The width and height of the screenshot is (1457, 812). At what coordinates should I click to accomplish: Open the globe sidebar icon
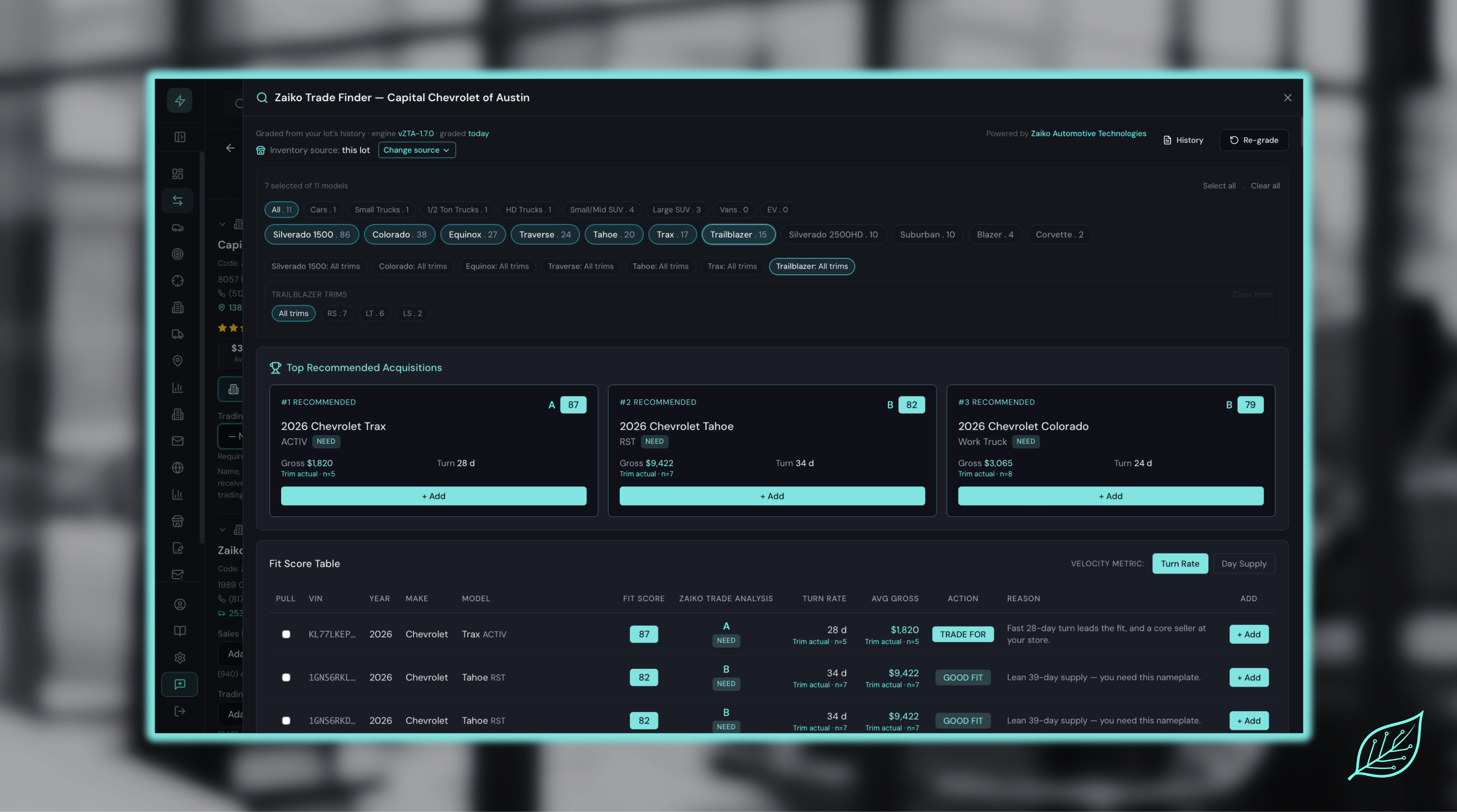[x=178, y=468]
